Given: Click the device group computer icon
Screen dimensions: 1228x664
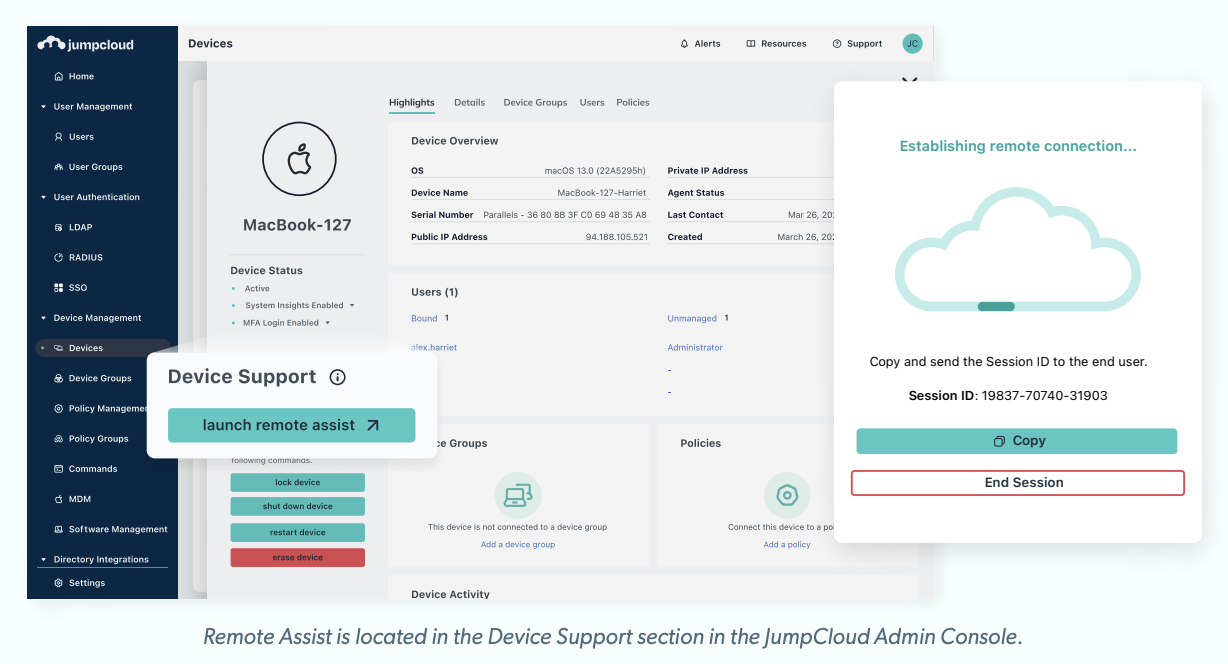Looking at the screenshot, I should (518, 495).
